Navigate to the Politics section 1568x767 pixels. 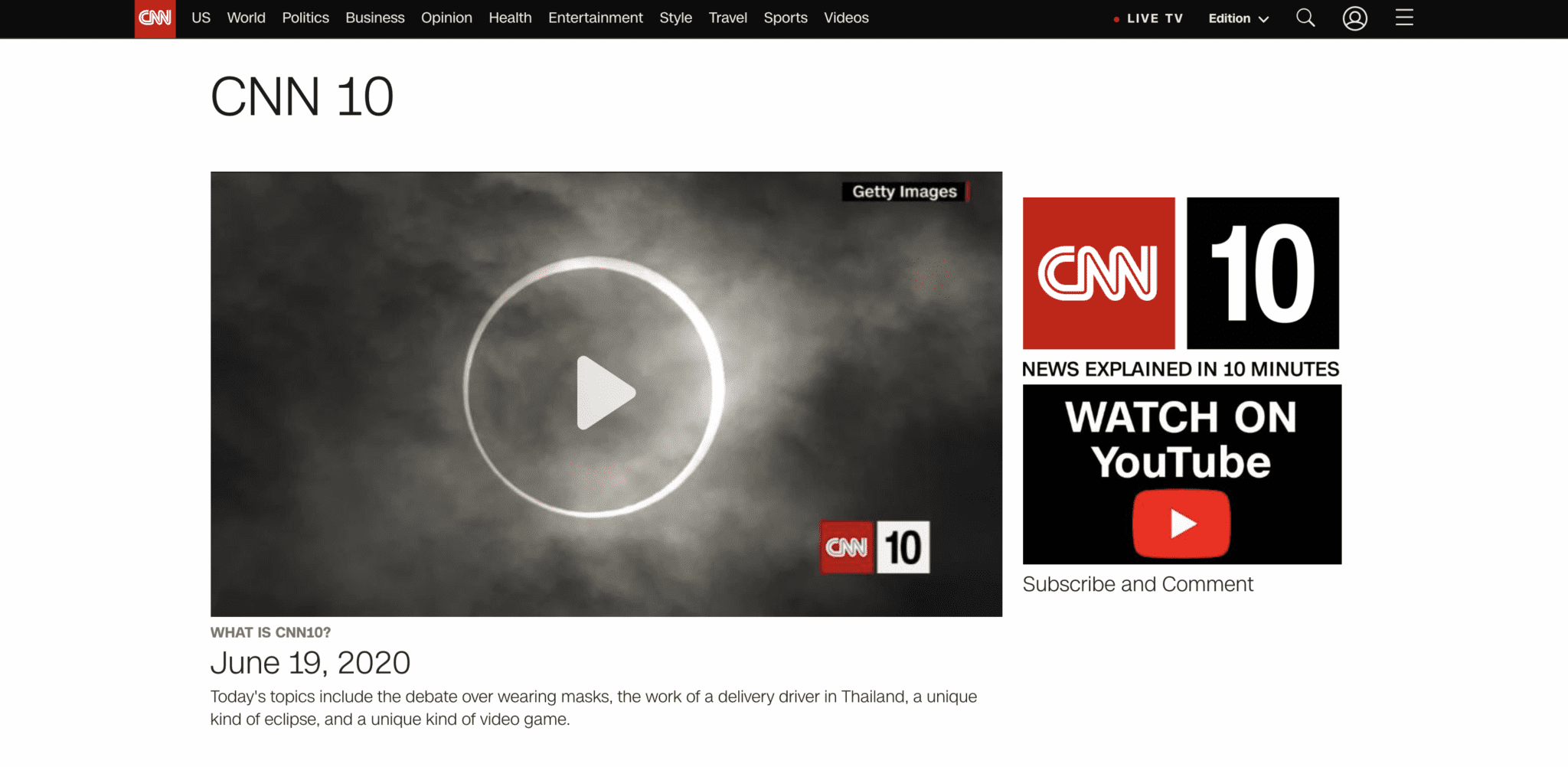(305, 18)
